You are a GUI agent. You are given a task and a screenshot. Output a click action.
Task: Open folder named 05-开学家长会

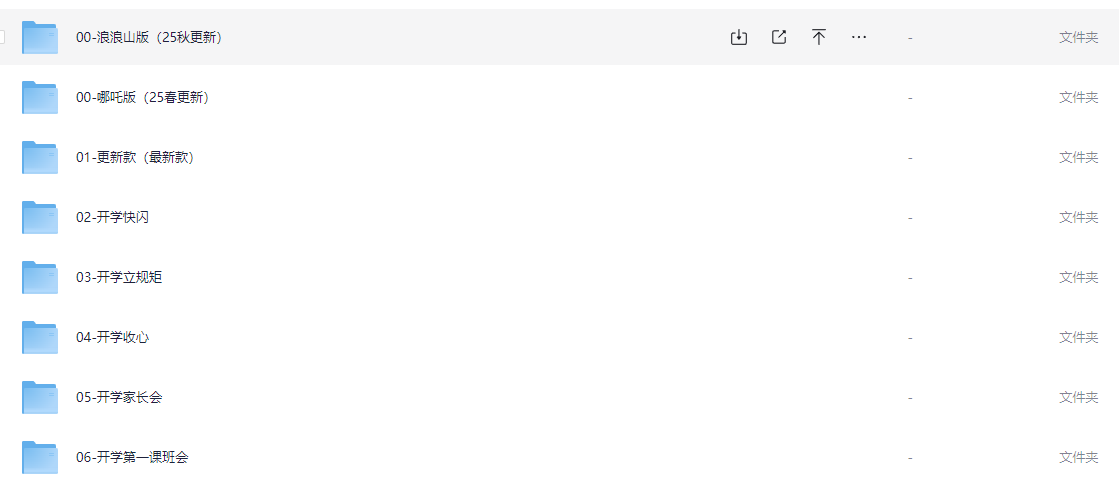pyautogui.click(x=119, y=398)
